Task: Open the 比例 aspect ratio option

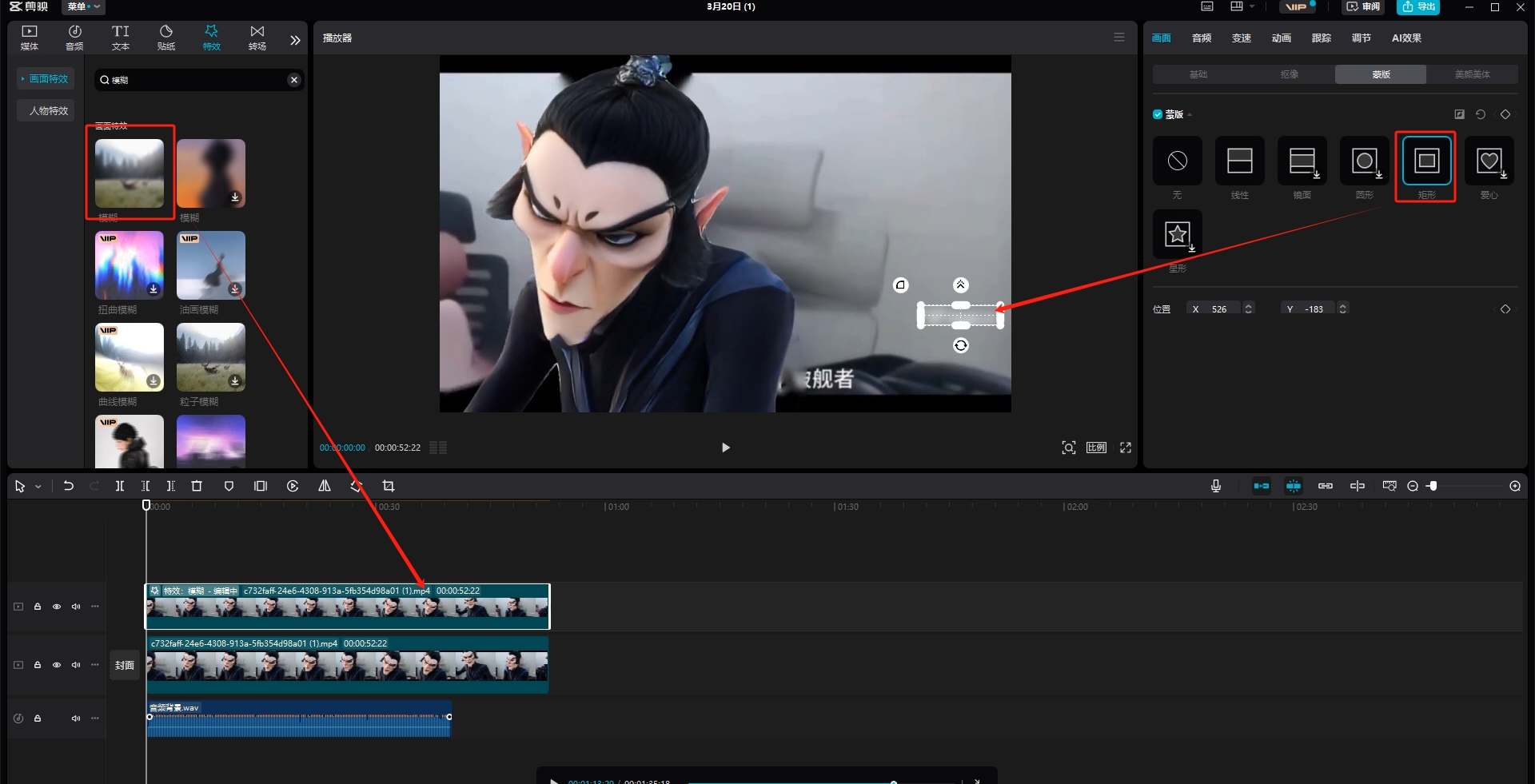Action: click(x=1097, y=448)
